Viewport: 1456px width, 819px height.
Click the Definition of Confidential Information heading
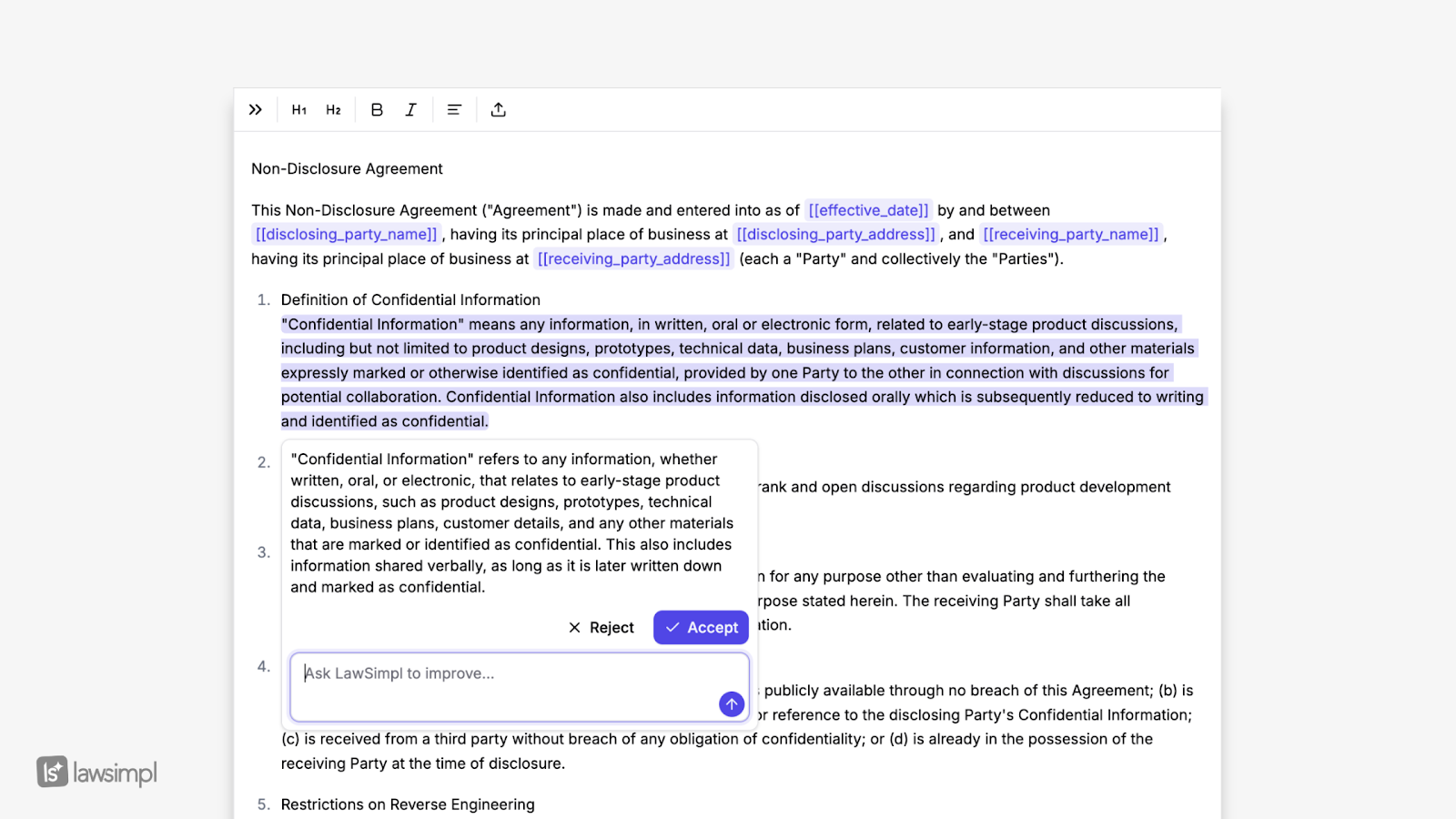(410, 300)
